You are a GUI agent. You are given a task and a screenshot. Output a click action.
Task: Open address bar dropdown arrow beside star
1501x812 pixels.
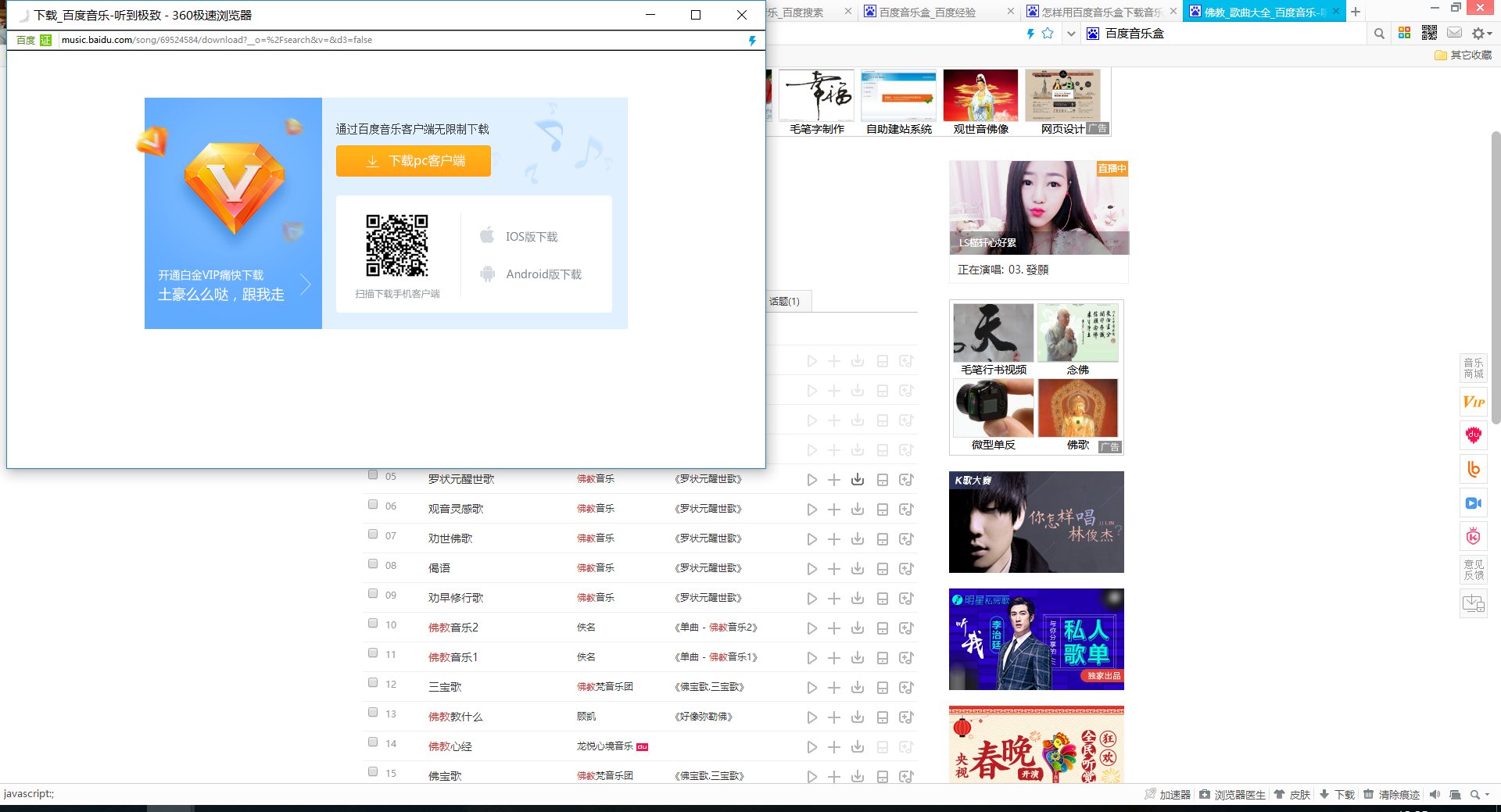coord(1071,34)
